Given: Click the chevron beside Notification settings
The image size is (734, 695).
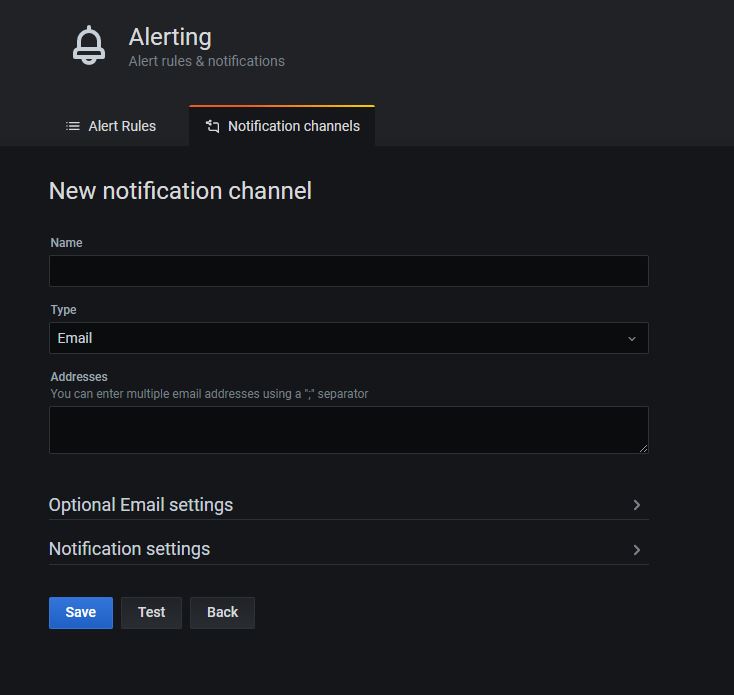Looking at the screenshot, I should click(636, 550).
